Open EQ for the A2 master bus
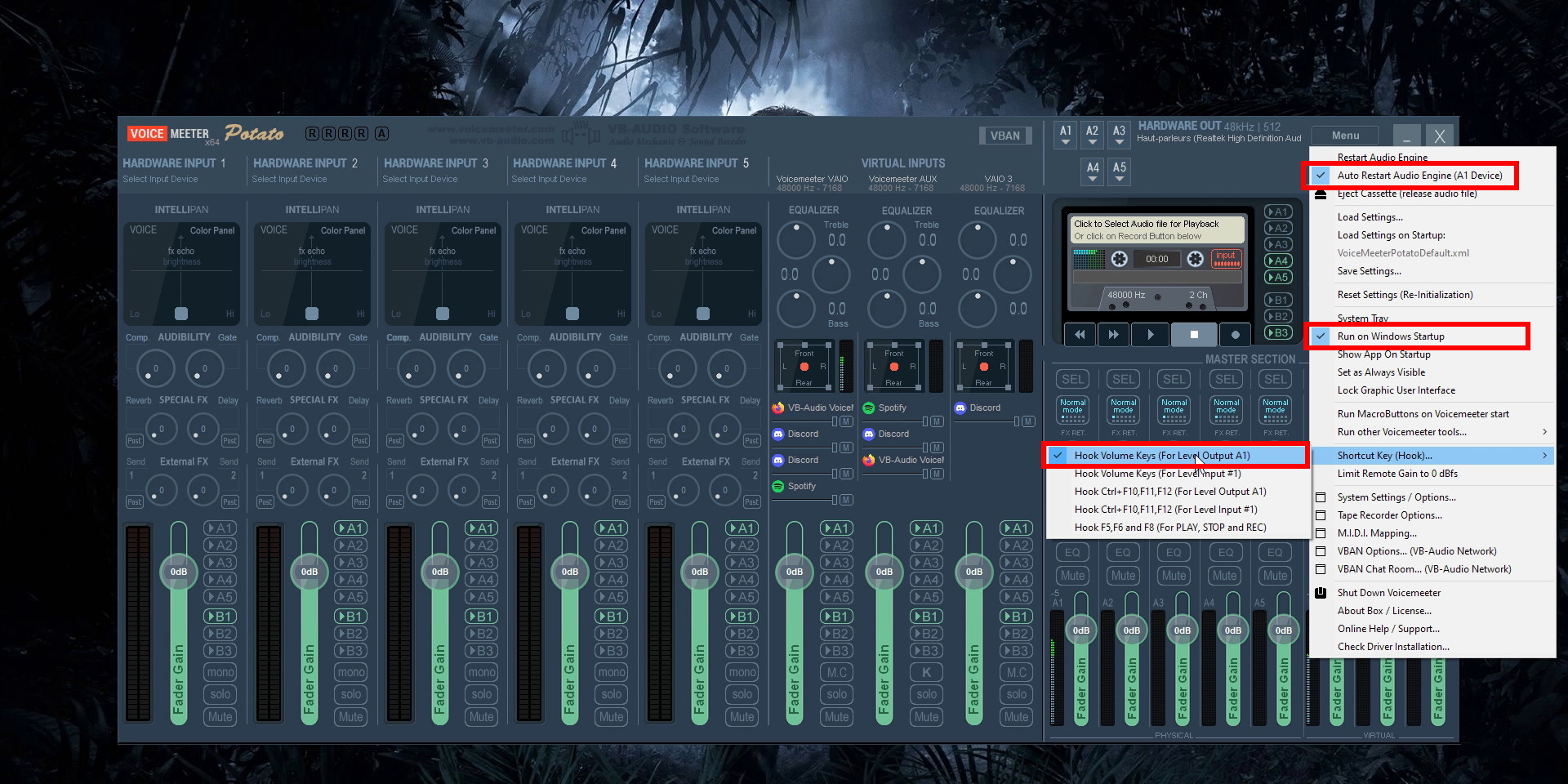The image size is (1568, 784). [1124, 553]
